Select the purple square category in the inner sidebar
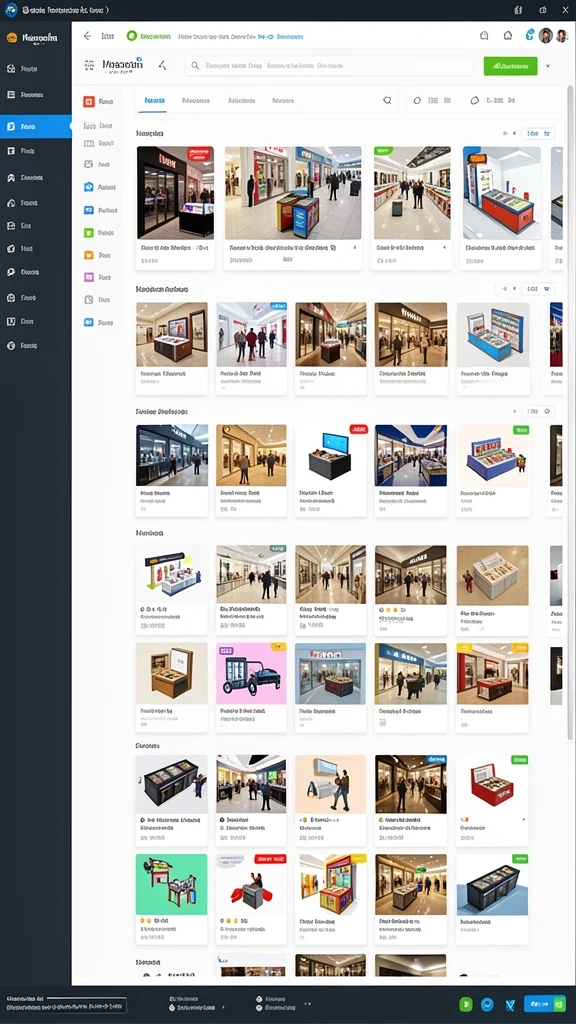Viewport: 576px width, 1024px height. click(x=89, y=277)
